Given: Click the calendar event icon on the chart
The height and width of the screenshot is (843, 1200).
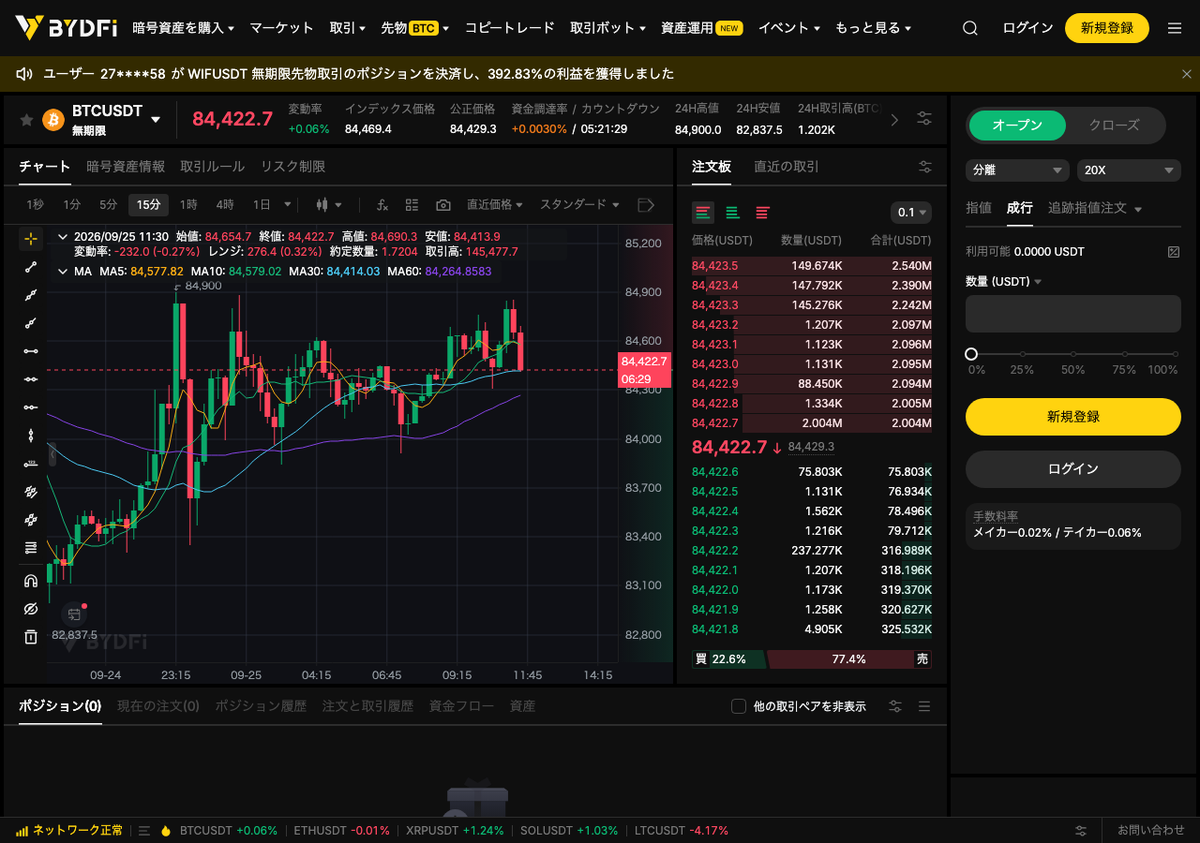Looking at the screenshot, I should [74, 614].
